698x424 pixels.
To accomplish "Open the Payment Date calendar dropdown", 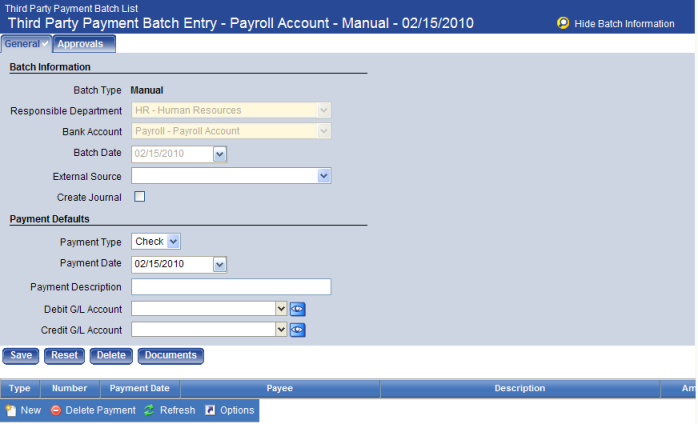I will pos(220,264).
